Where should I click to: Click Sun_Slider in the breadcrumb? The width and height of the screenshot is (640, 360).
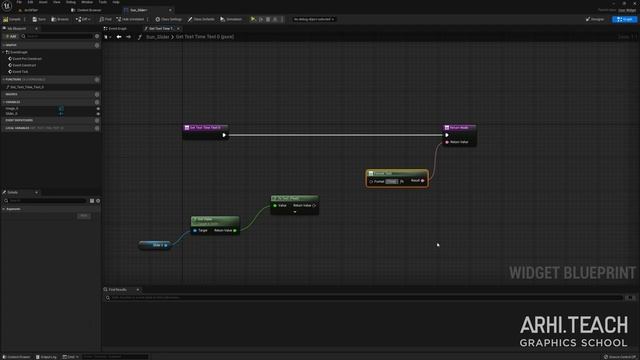click(158, 37)
